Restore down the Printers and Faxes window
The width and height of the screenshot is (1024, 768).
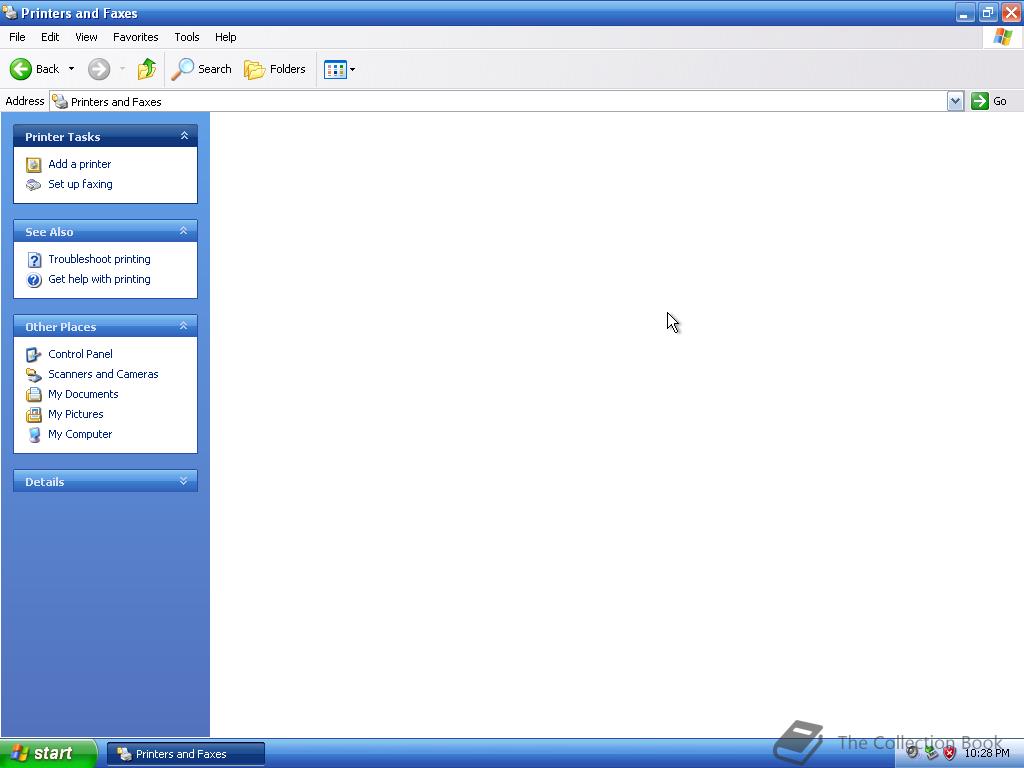(x=987, y=12)
